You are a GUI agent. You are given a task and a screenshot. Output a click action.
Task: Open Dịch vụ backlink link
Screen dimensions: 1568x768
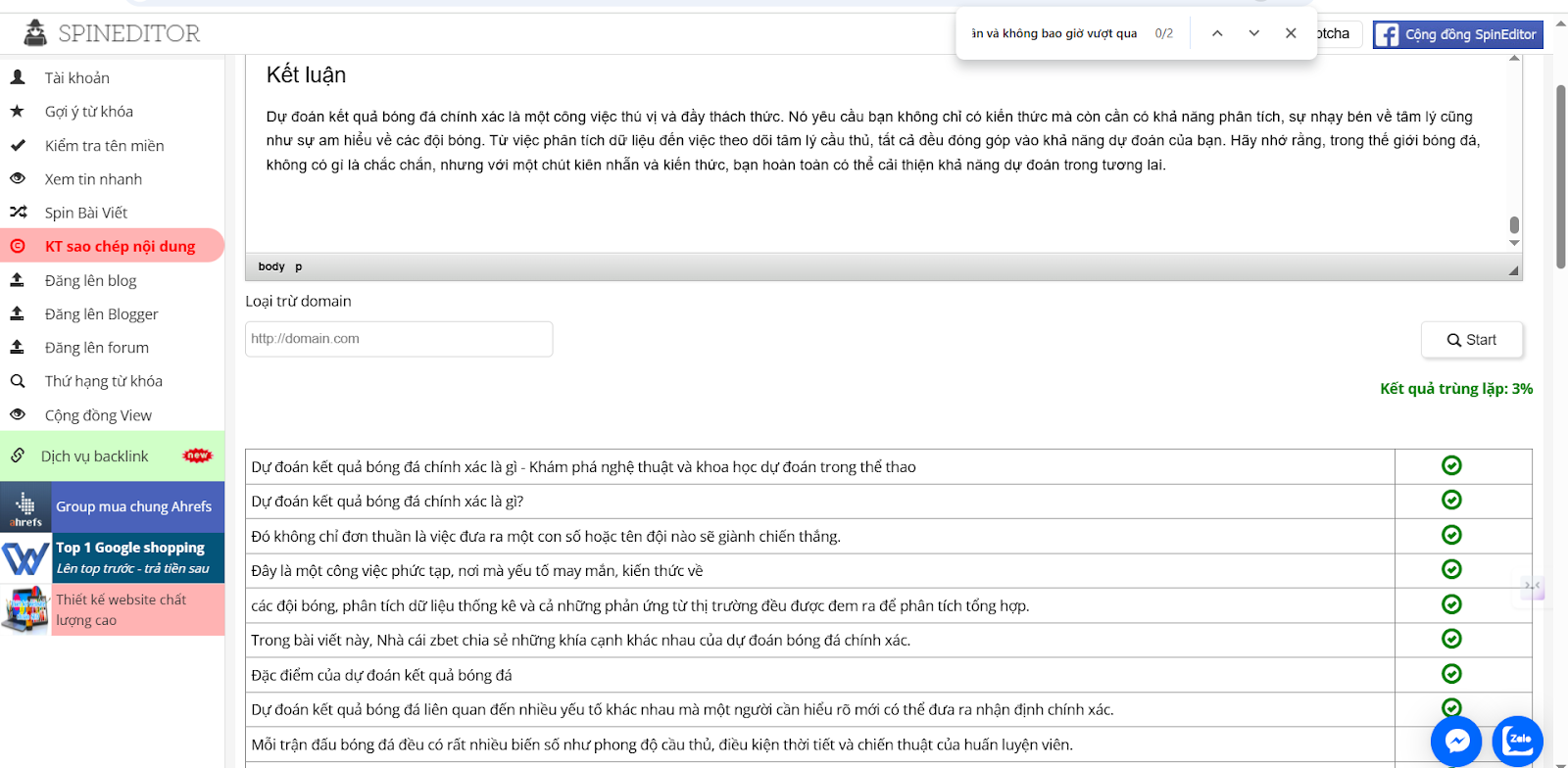click(x=94, y=456)
